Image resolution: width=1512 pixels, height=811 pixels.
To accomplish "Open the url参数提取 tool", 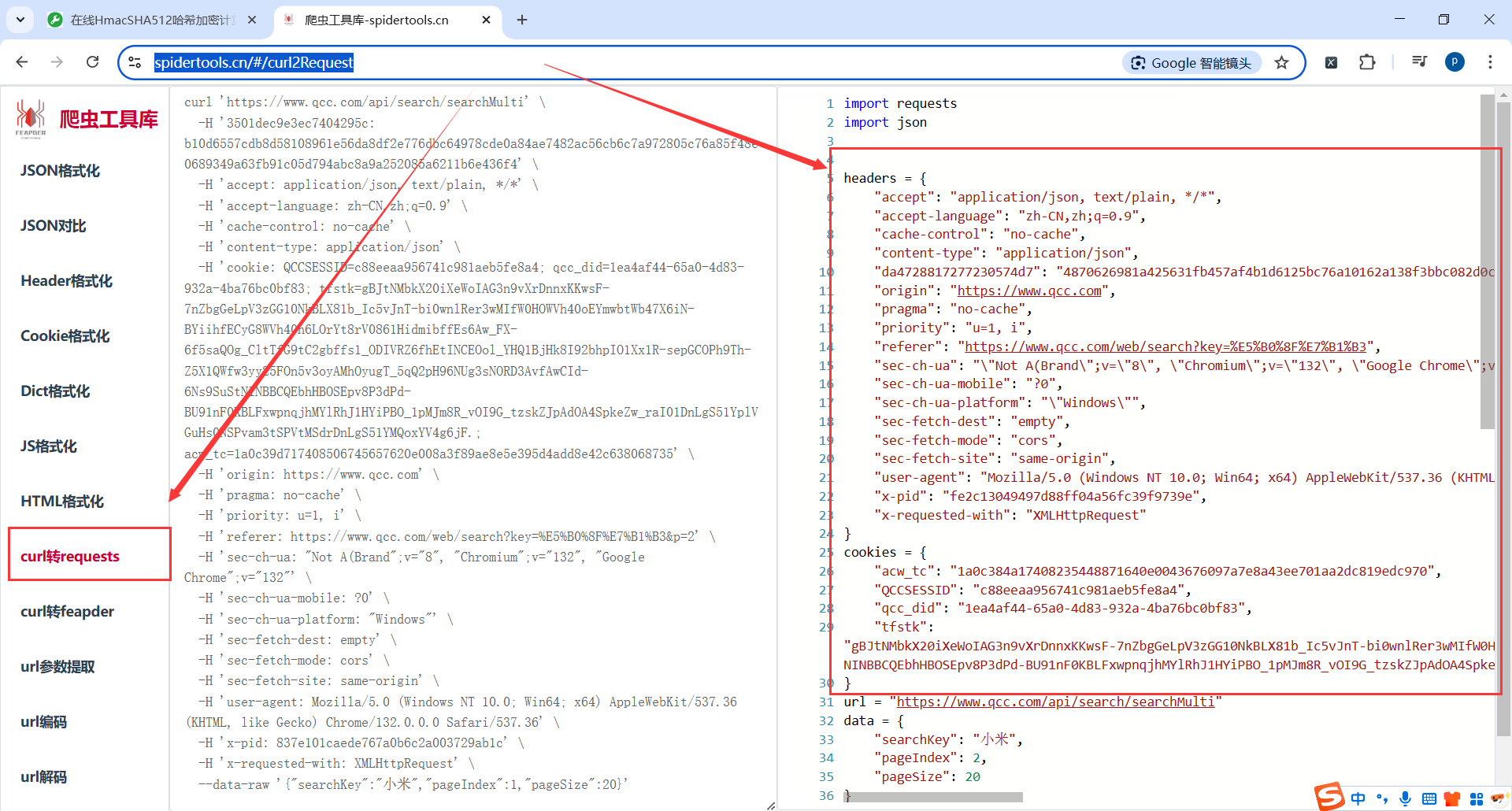I will pos(58,667).
